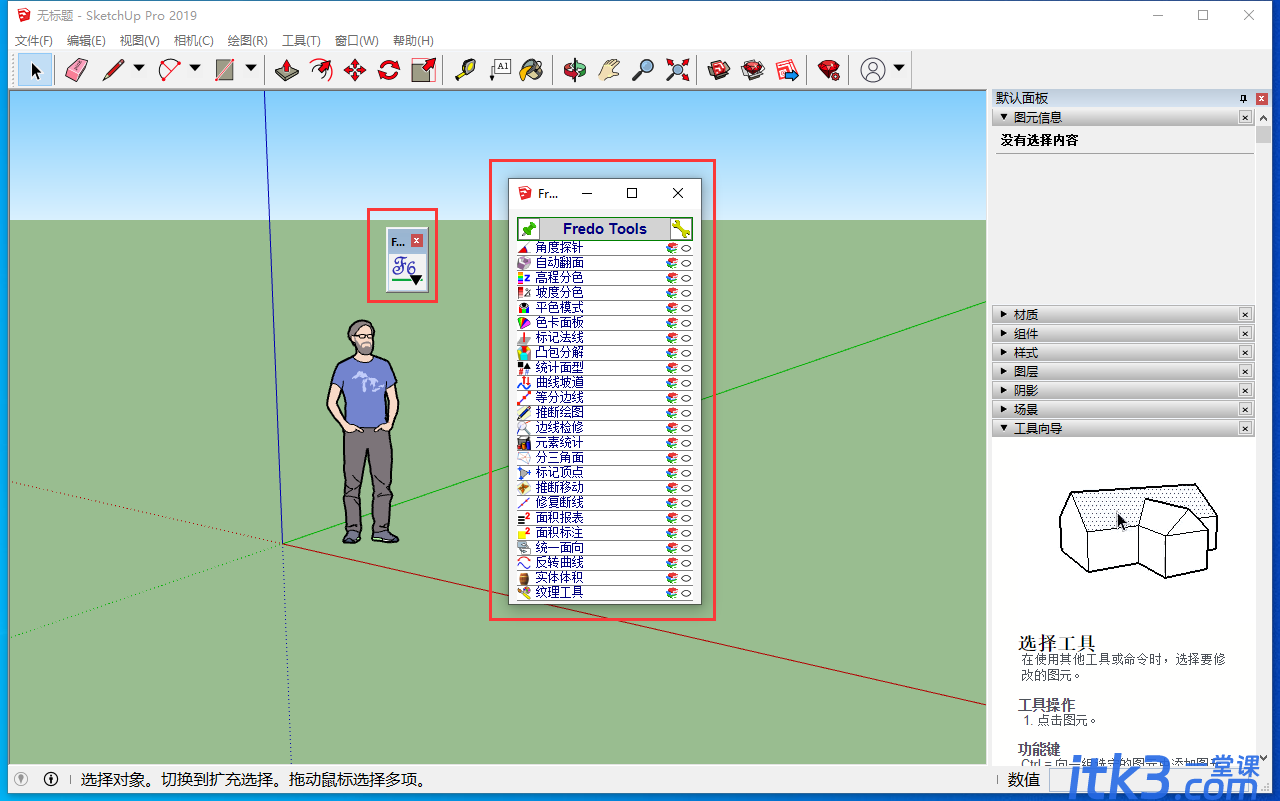Toggle the oval on the 纹理工具 row
1280x801 pixels.
tap(687, 593)
